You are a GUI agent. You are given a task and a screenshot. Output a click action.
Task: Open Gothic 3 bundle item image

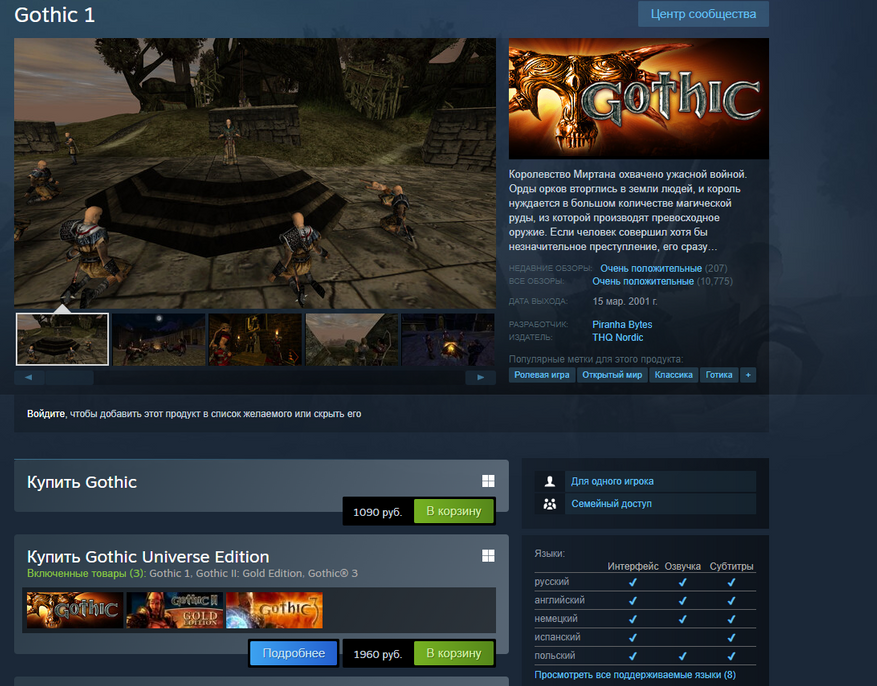[x=274, y=610]
